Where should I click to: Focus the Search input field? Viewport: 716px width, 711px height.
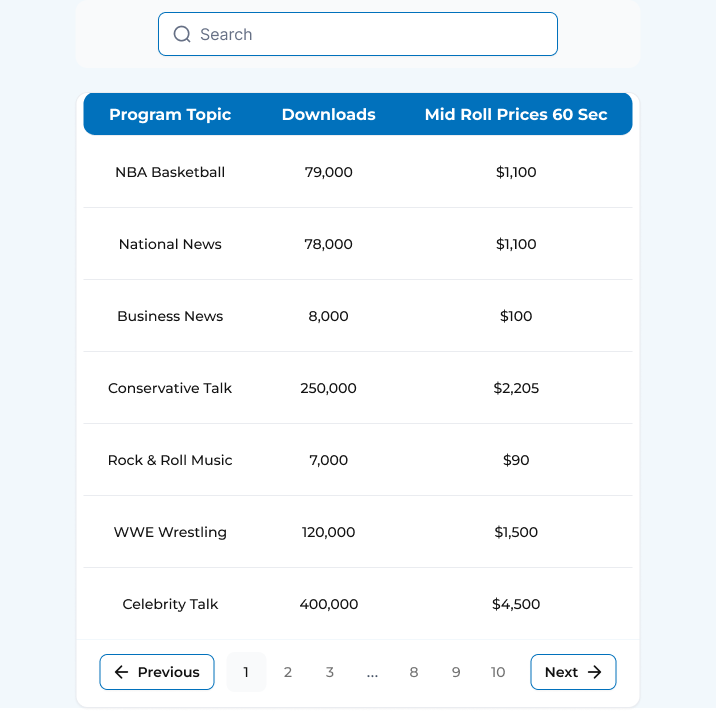[370, 35]
